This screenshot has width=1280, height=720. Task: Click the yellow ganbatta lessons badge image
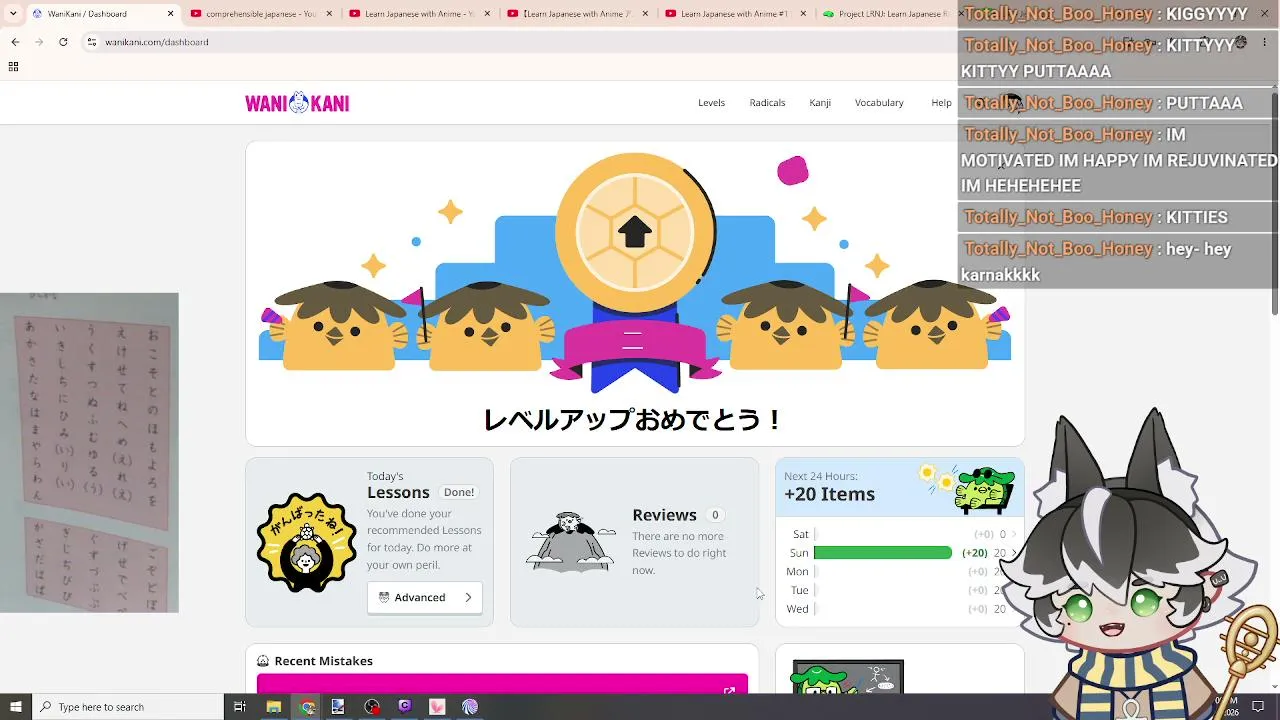(x=306, y=541)
